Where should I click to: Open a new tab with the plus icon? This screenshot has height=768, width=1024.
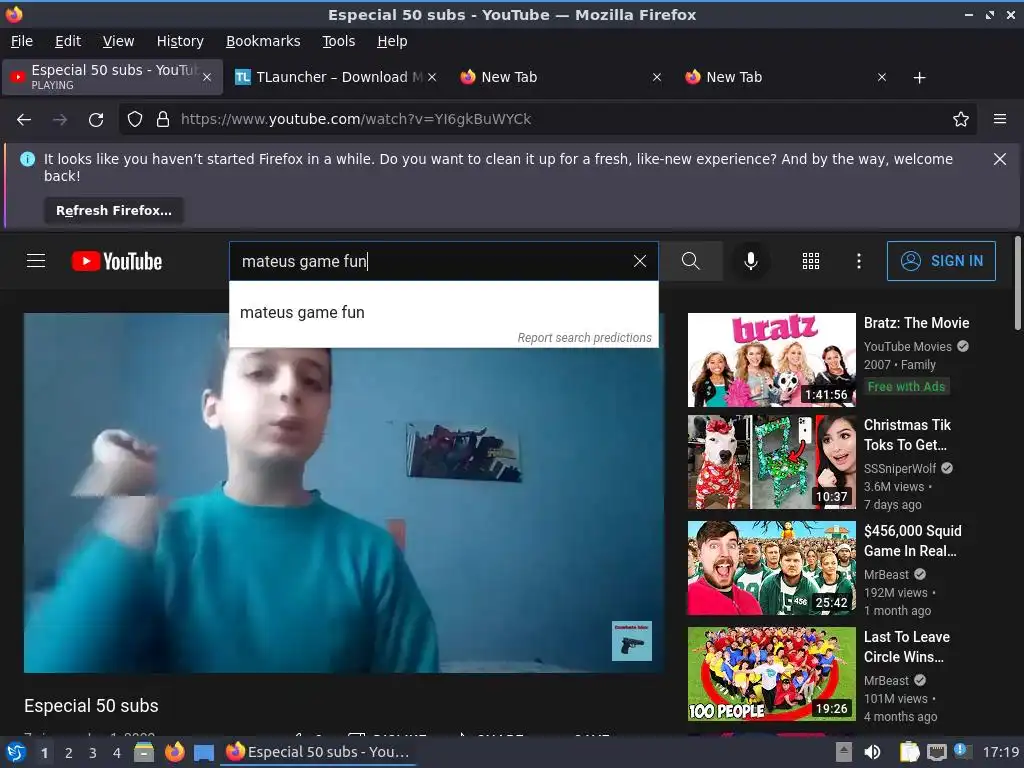tap(920, 78)
